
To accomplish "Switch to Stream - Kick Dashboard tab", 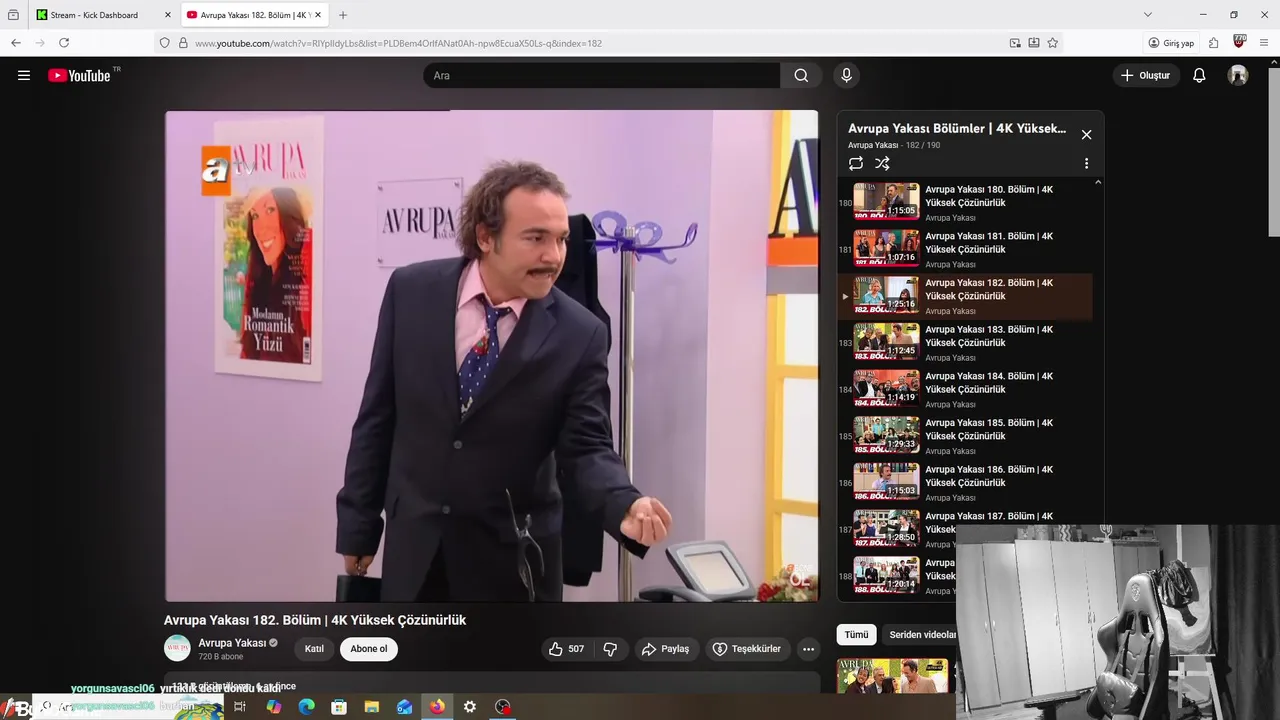I will pyautogui.click(x=104, y=15).
